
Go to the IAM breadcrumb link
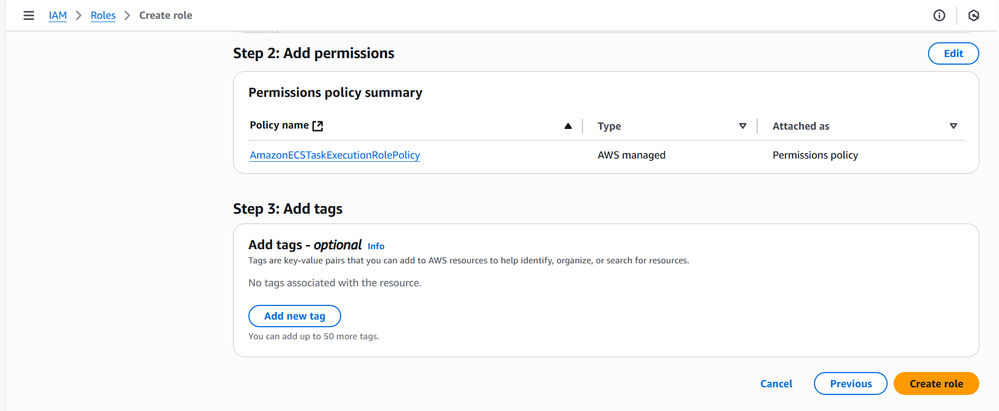(58, 16)
